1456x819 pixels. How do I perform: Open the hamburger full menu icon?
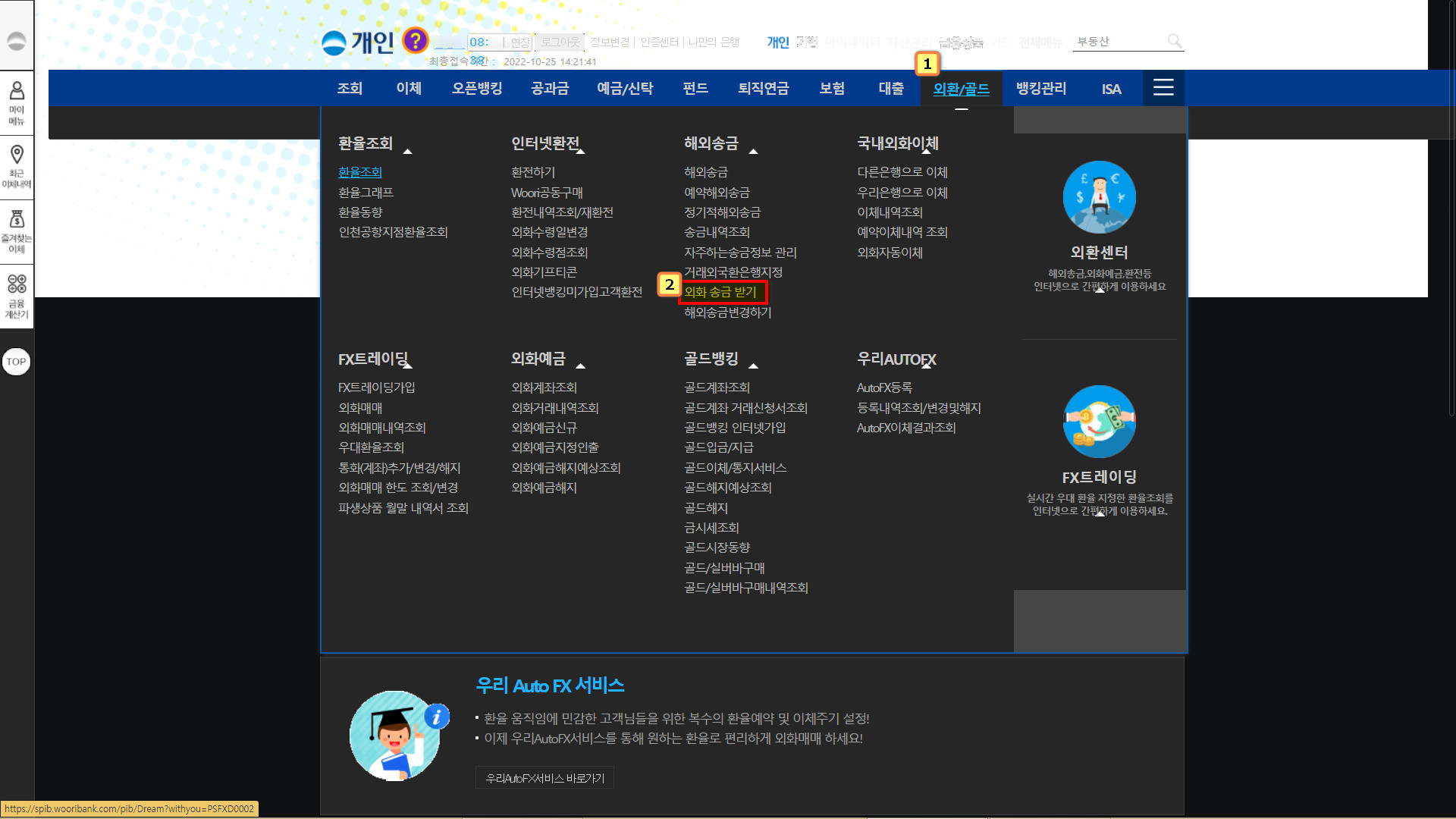(x=1163, y=88)
